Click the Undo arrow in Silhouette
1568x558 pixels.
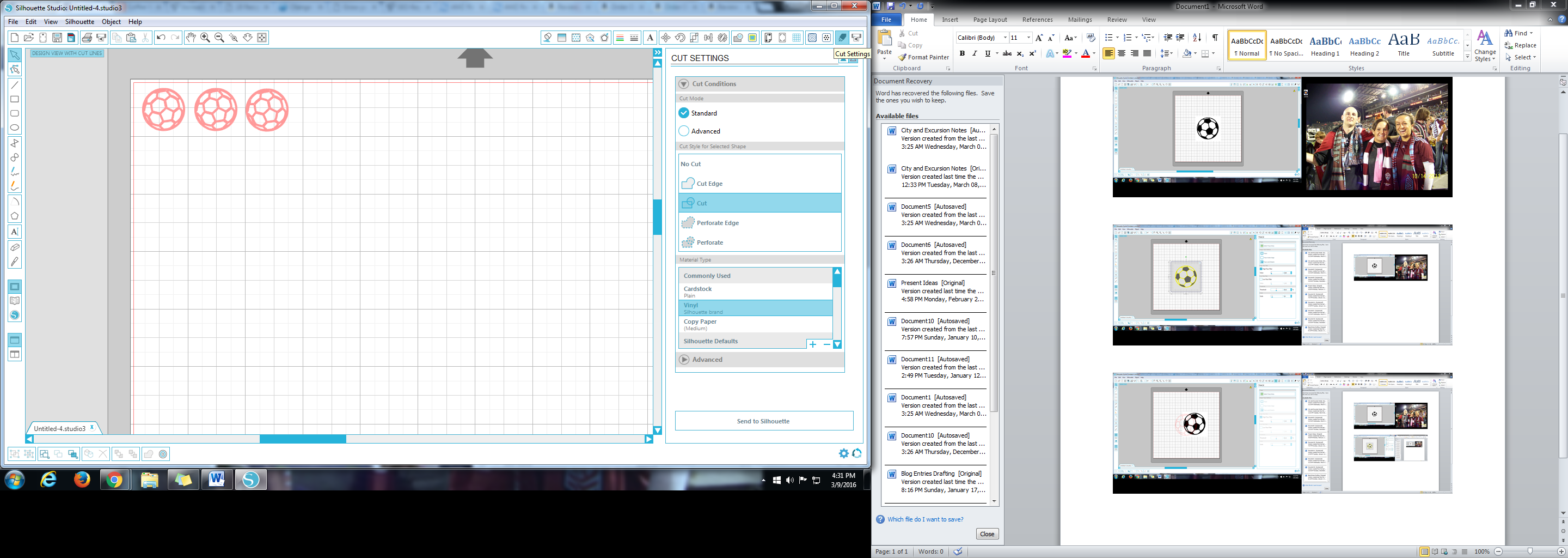[161, 38]
